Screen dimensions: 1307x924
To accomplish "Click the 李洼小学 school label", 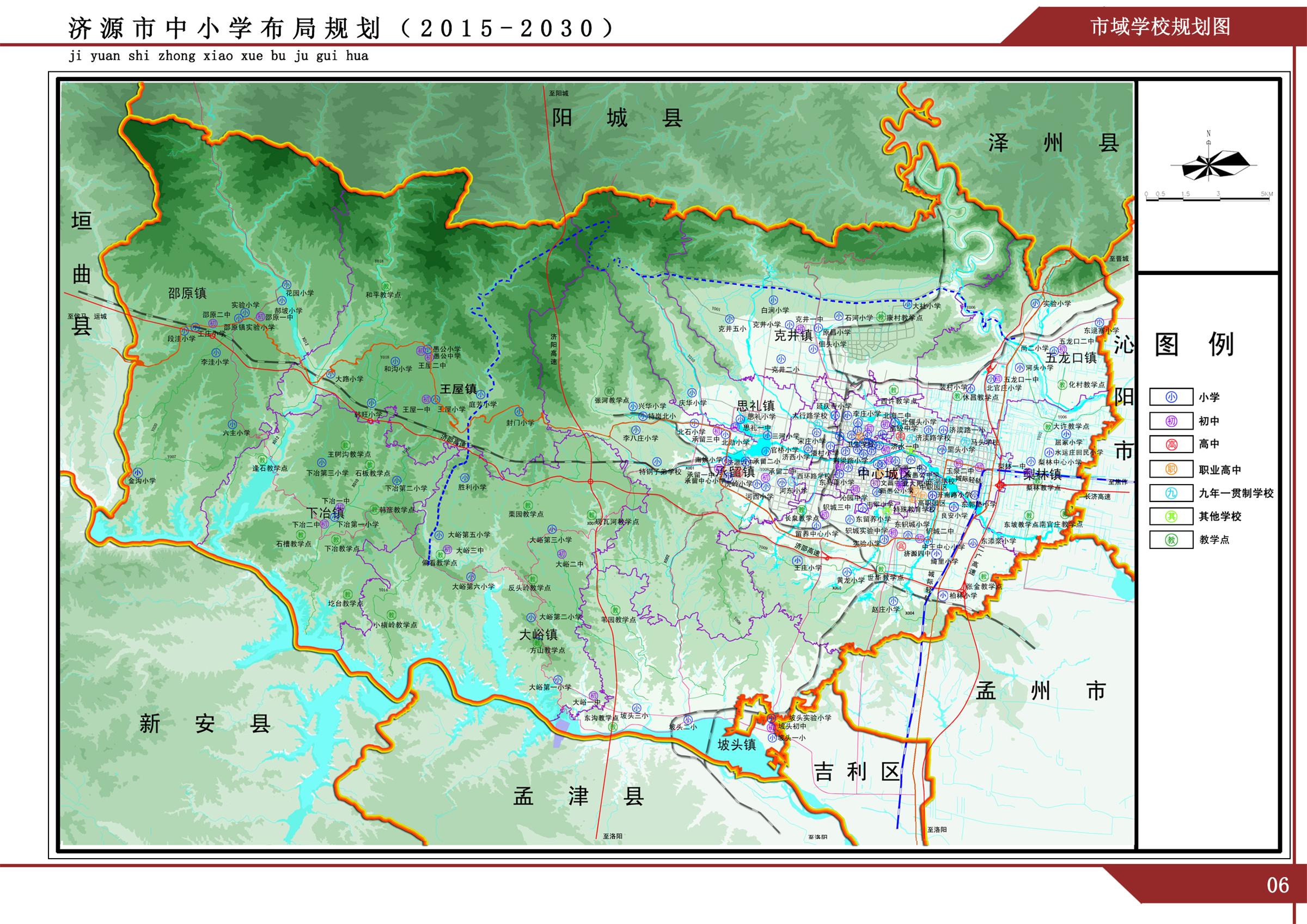I will point(215,362).
